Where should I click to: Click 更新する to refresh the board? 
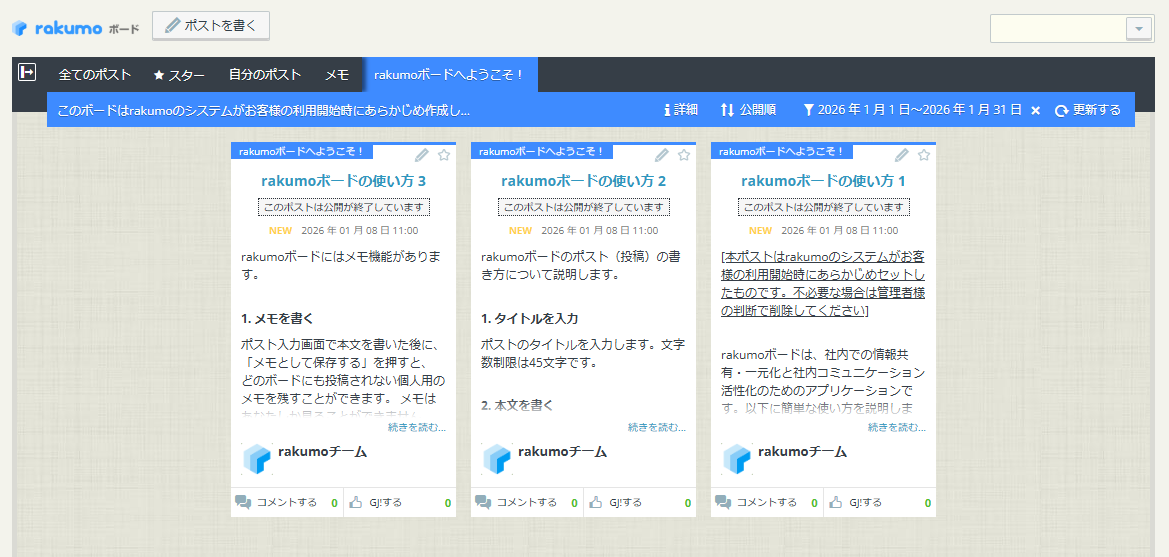click(x=1088, y=110)
